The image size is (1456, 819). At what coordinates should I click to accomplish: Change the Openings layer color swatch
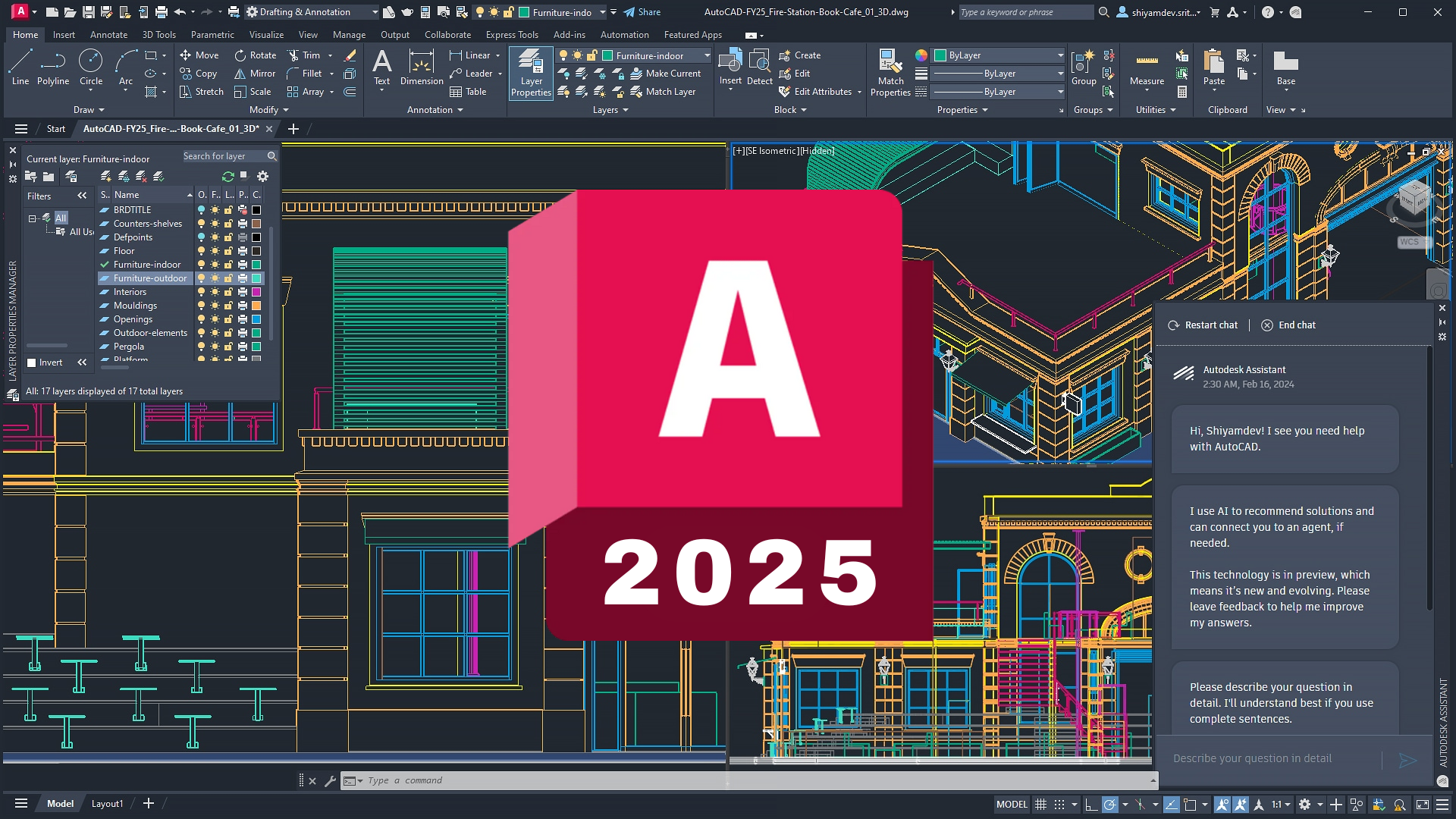point(256,318)
